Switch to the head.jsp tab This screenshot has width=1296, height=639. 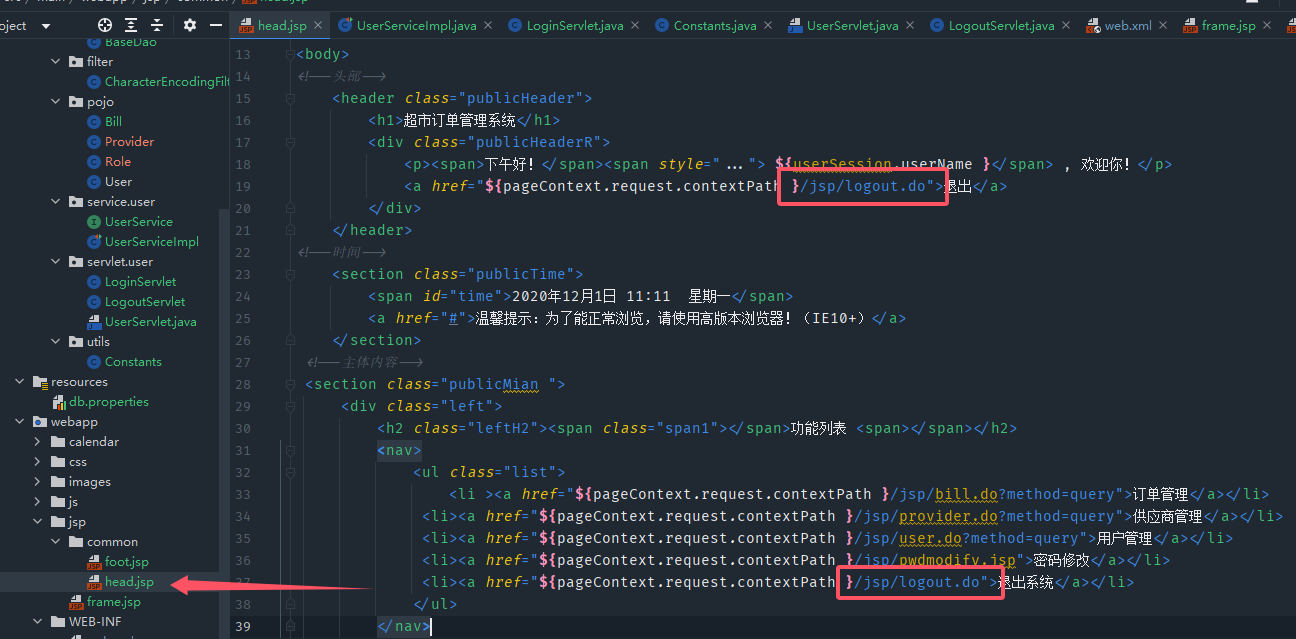click(x=281, y=26)
